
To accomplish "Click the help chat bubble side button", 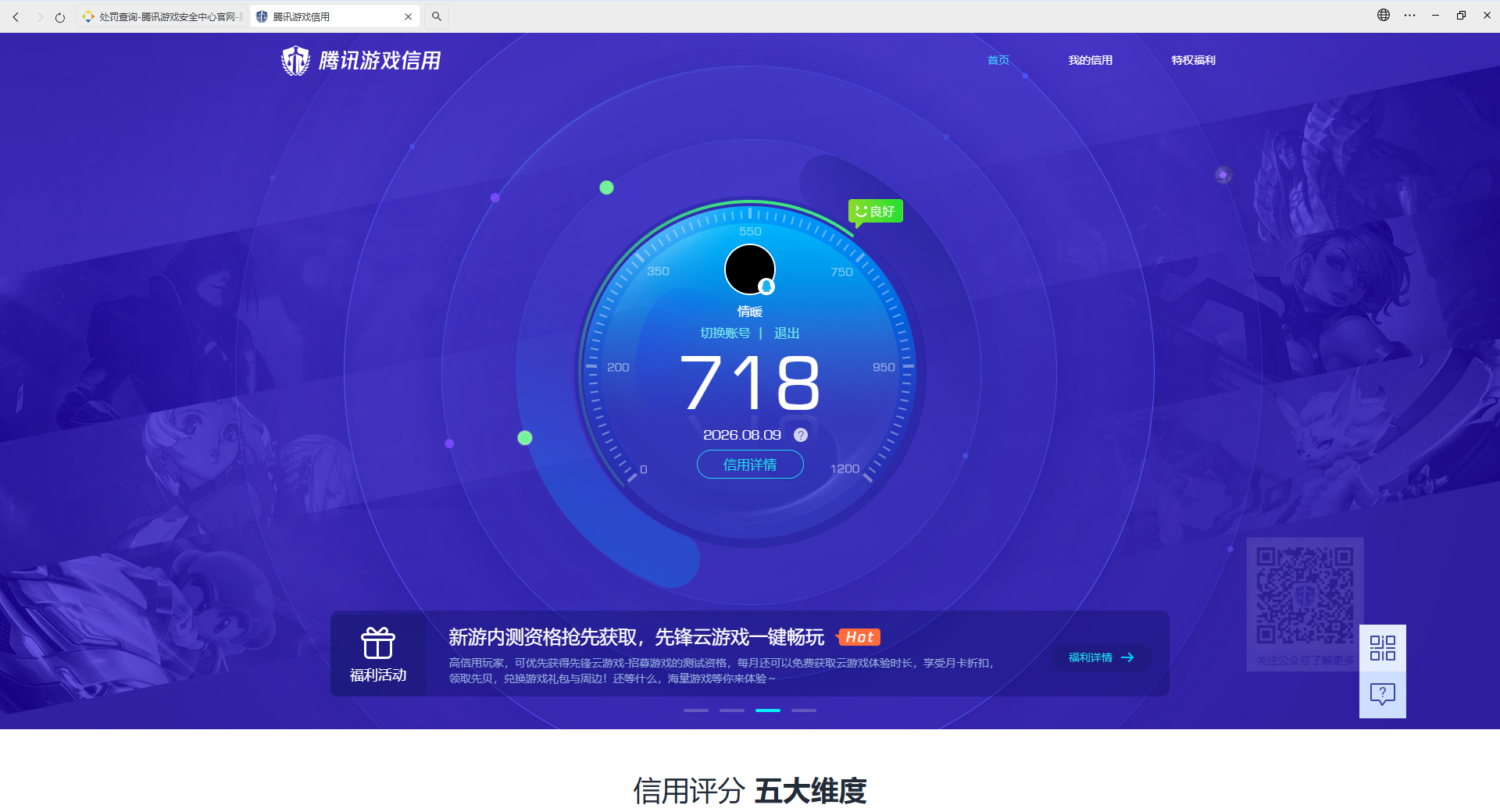I will coord(1383,695).
